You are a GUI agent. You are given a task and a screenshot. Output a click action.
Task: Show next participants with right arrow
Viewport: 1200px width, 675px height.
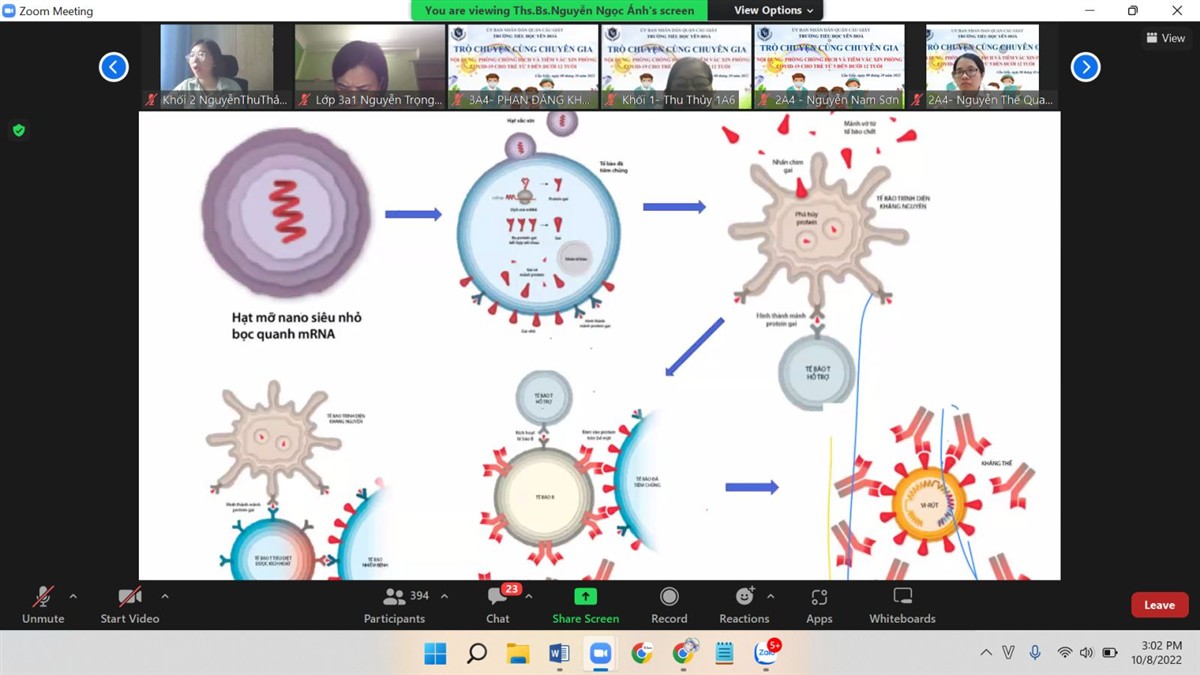(1085, 67)
